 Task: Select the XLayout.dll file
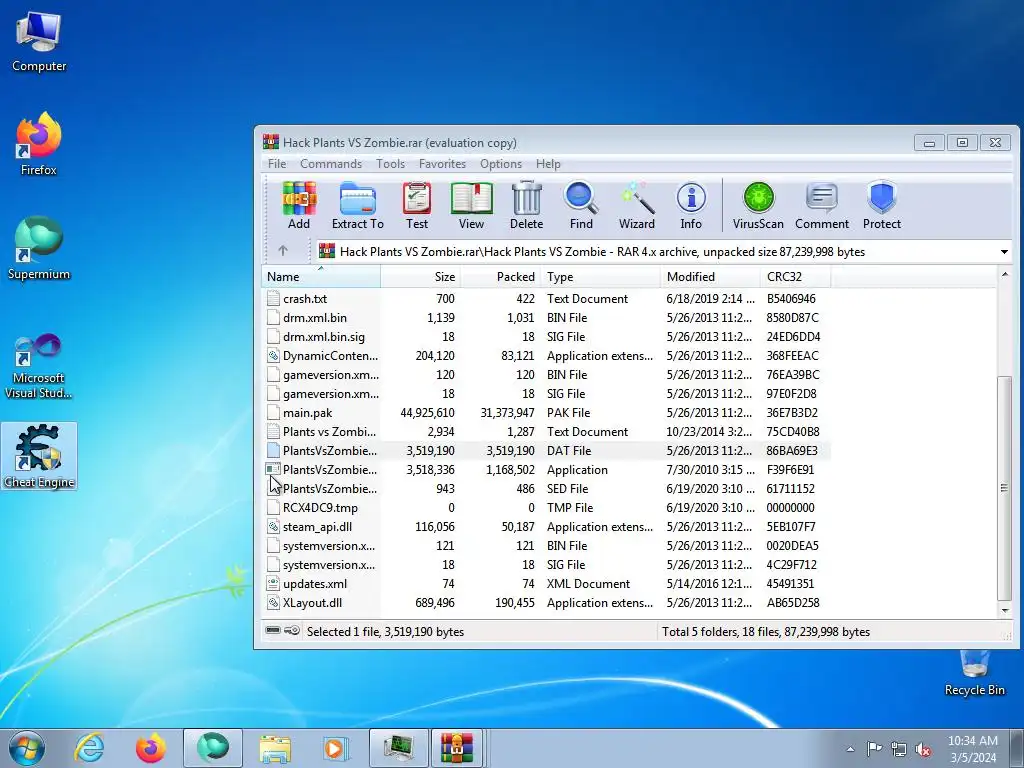[546, 602]
